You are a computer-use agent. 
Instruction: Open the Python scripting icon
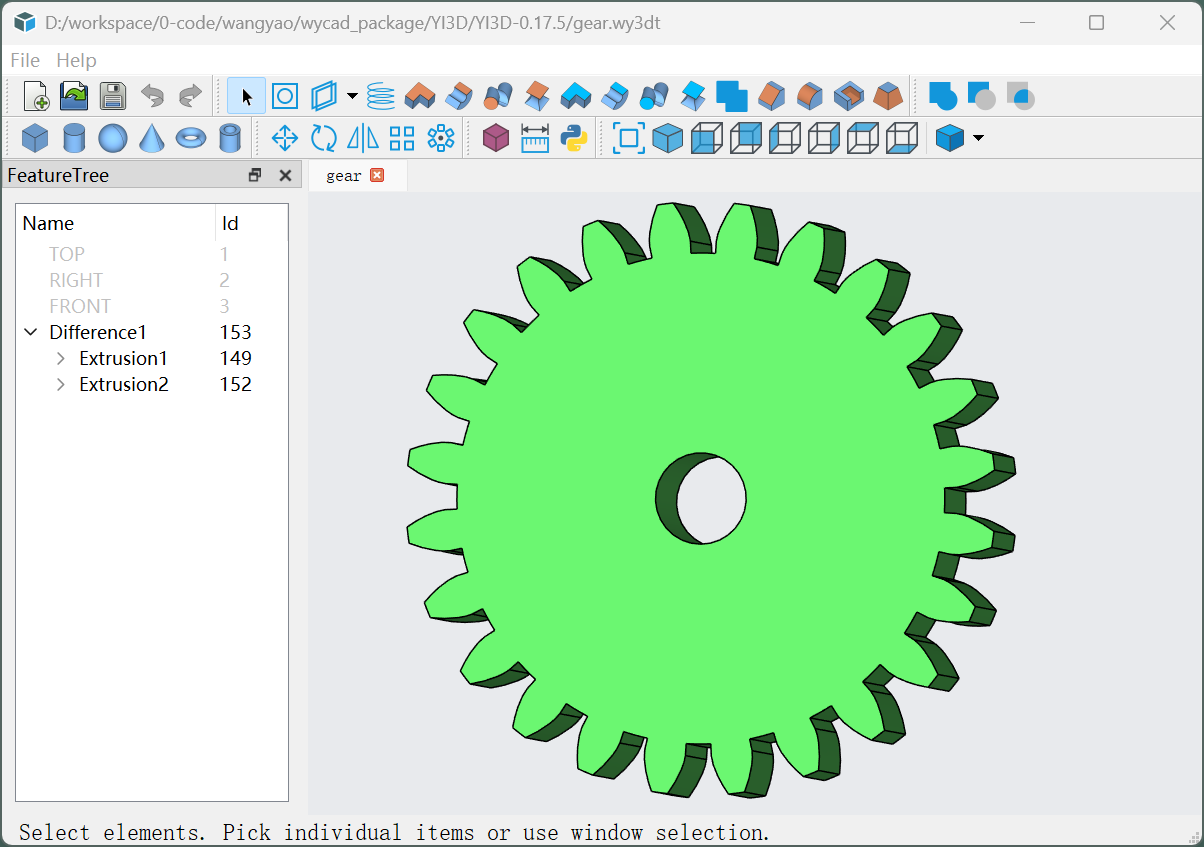[574, 138]
